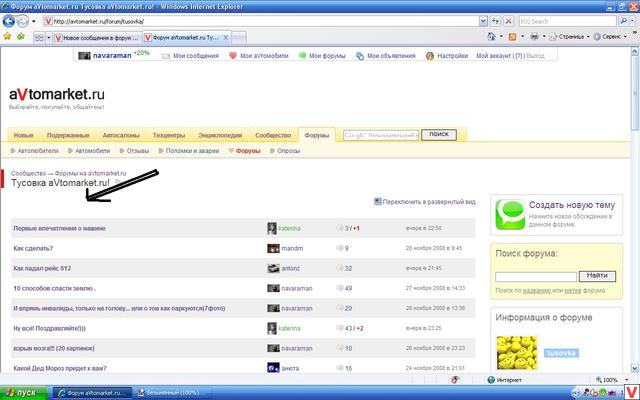This screenshot has height=400, width=640.
Task: Open the Print options dropdown arrow
Action: (x=544, y=37)
